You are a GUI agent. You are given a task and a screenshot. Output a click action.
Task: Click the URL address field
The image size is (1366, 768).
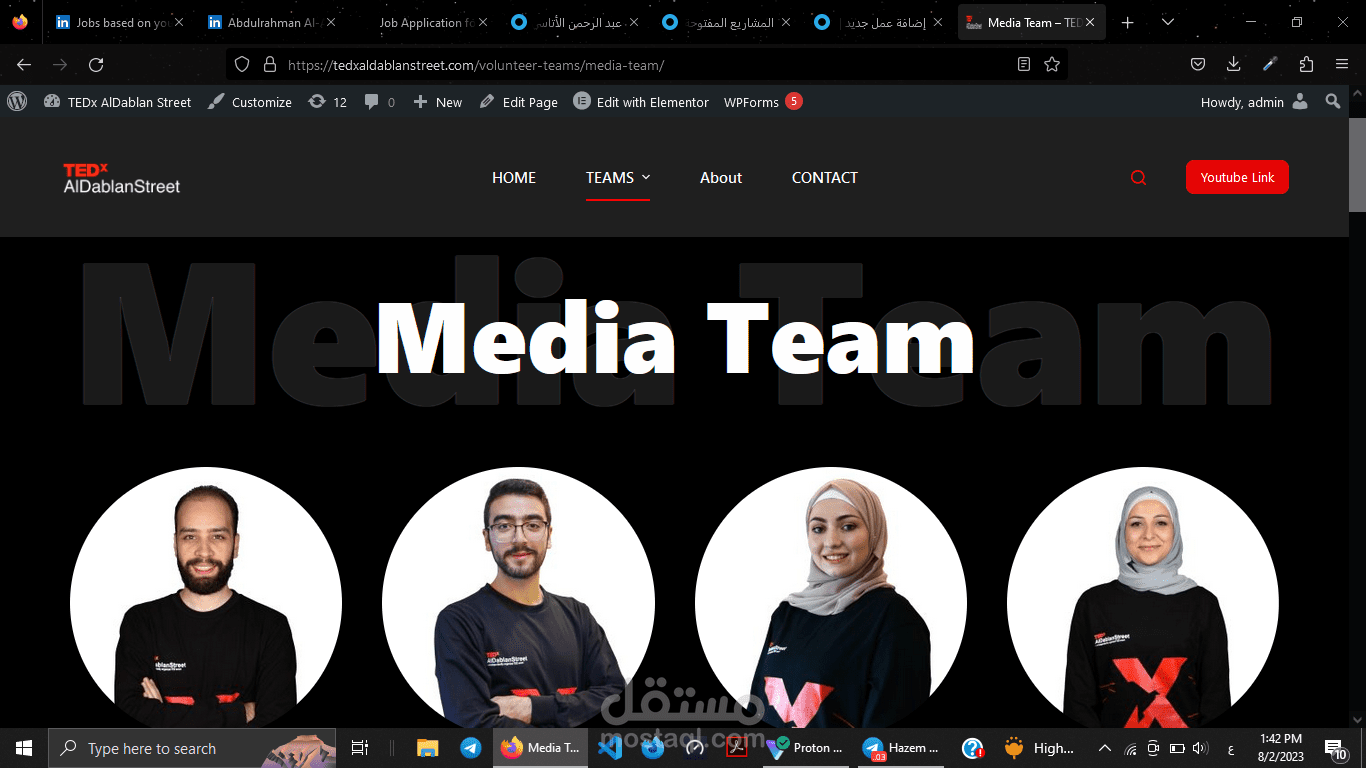click(x=645, y=65)
